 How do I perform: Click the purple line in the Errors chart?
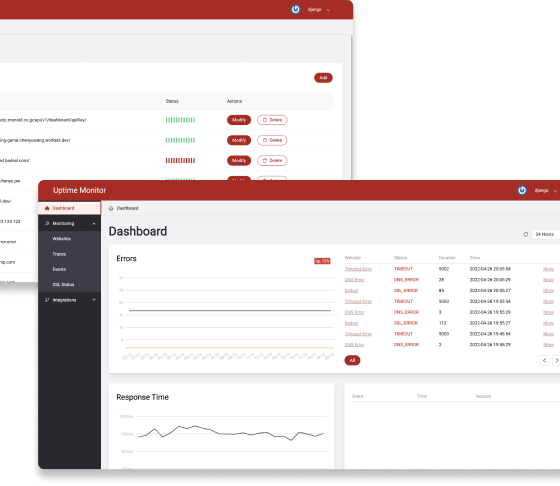230,311
